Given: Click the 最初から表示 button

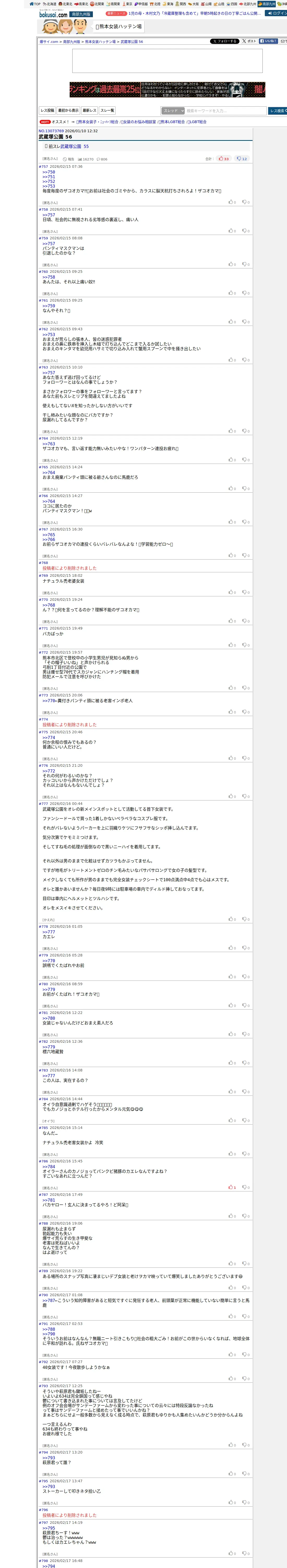Looking at the screenshot, I should [x=68, y=111].
